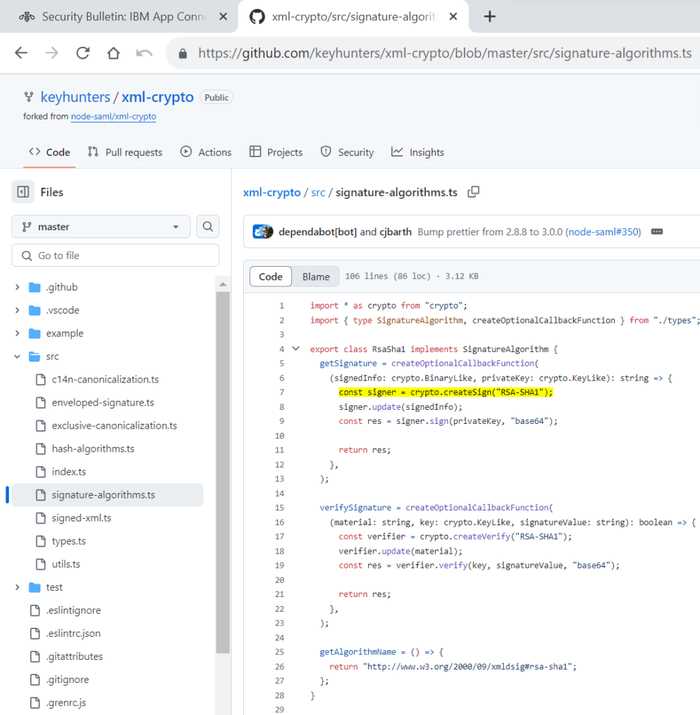Open the Security tab

coord(347,152)
